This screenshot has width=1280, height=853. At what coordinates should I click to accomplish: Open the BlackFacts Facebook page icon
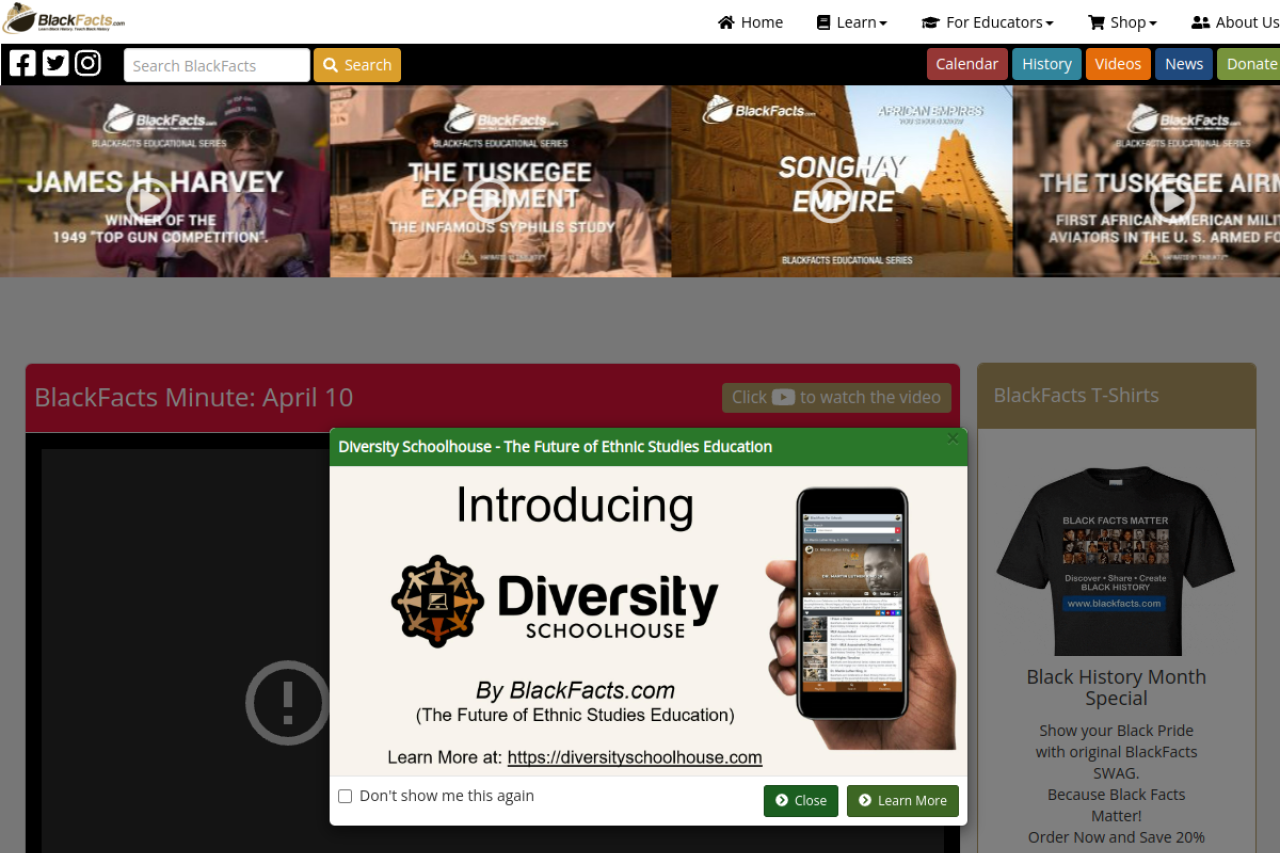tap(23, 63)
